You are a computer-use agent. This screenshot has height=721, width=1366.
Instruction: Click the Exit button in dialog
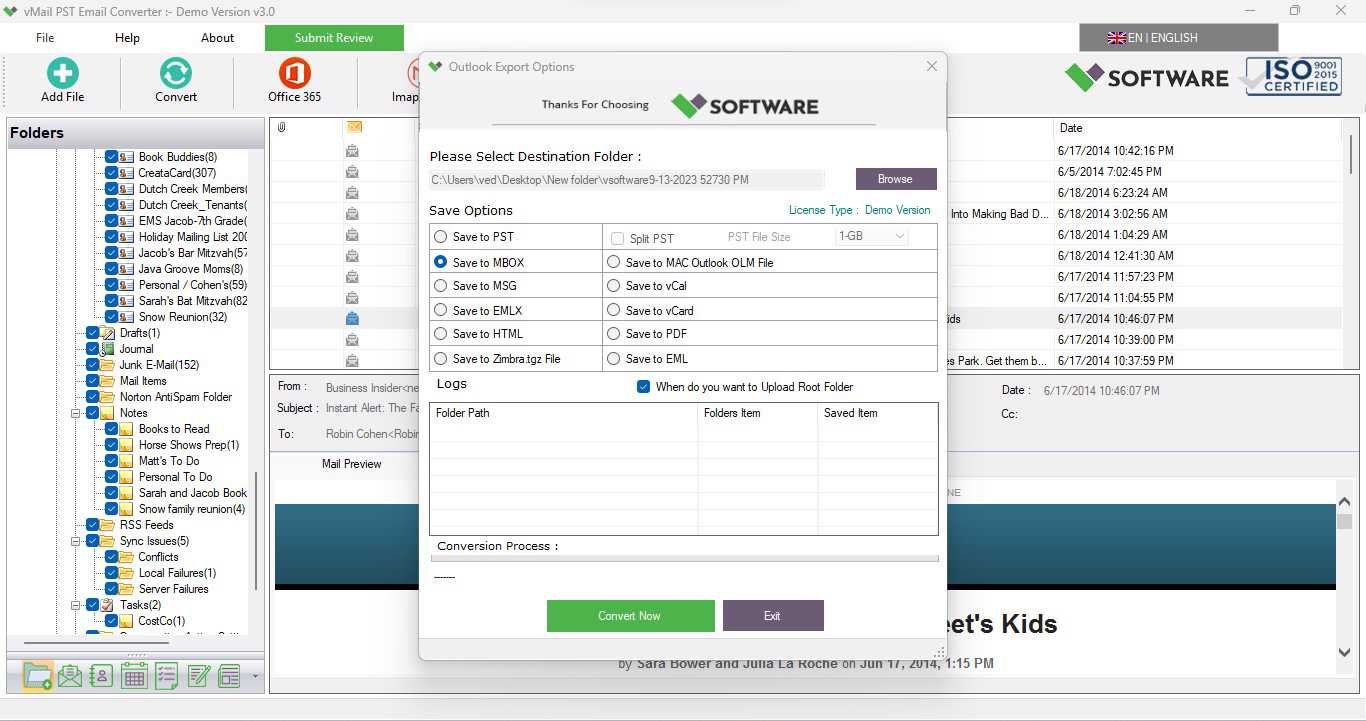(773, 616)
